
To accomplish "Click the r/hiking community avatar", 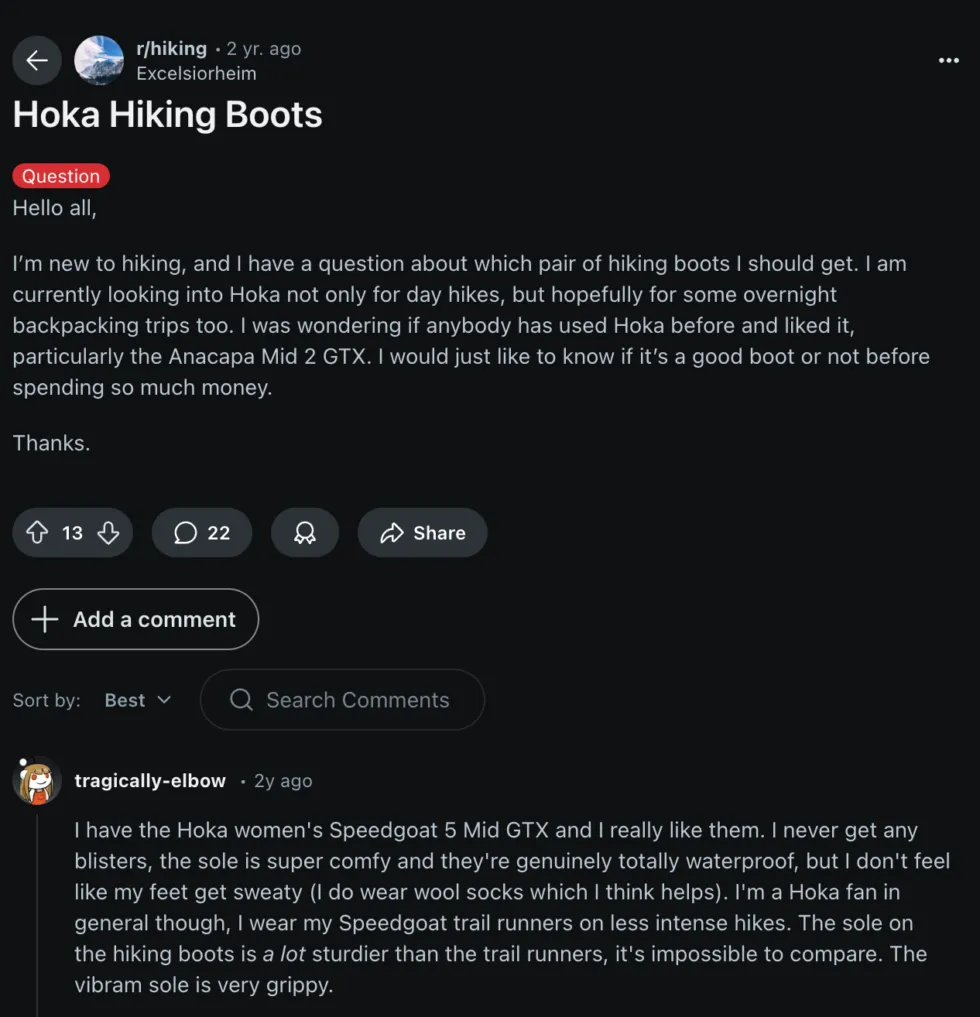I will click(98, 60).
